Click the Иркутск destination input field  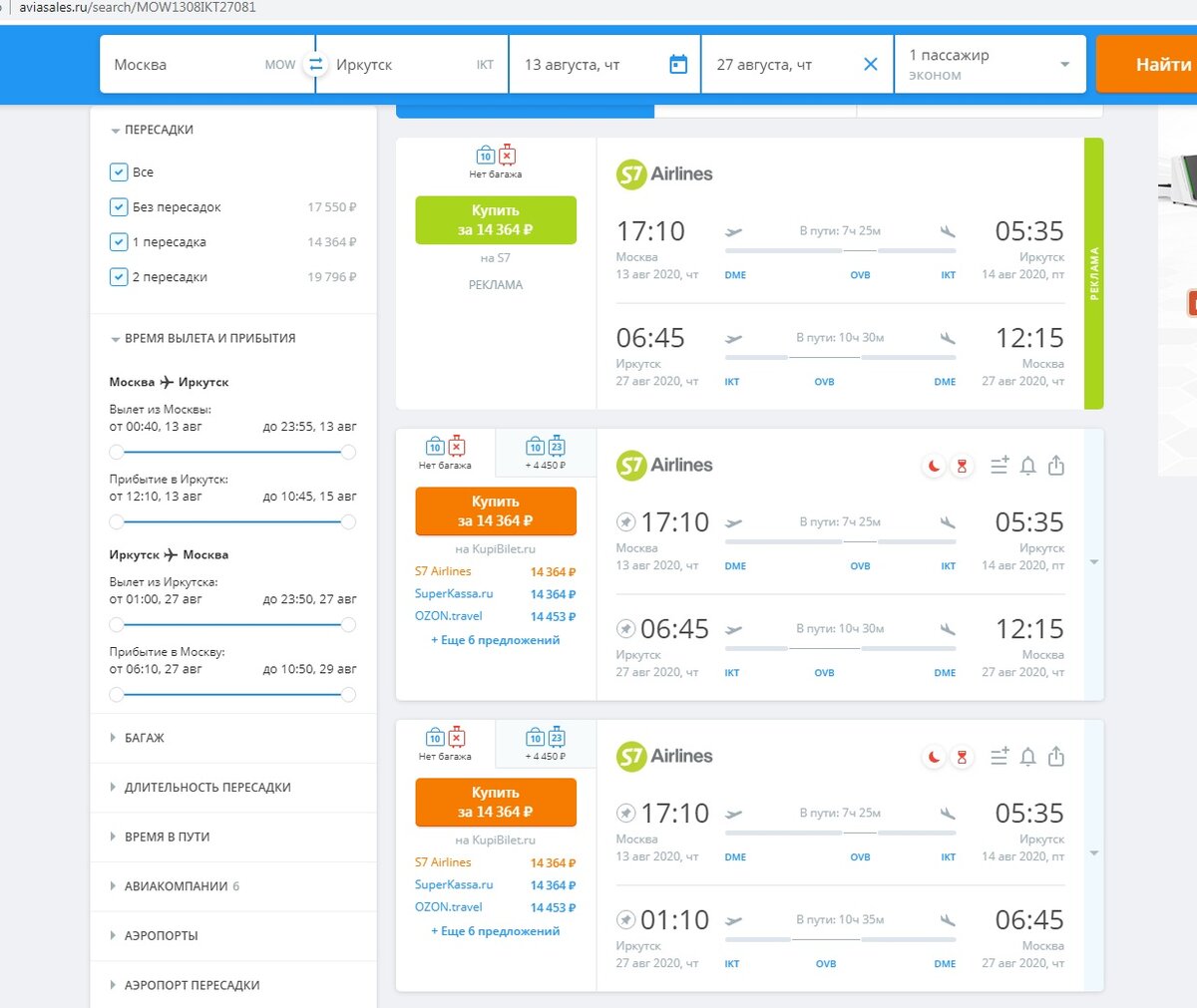point(412,65)
